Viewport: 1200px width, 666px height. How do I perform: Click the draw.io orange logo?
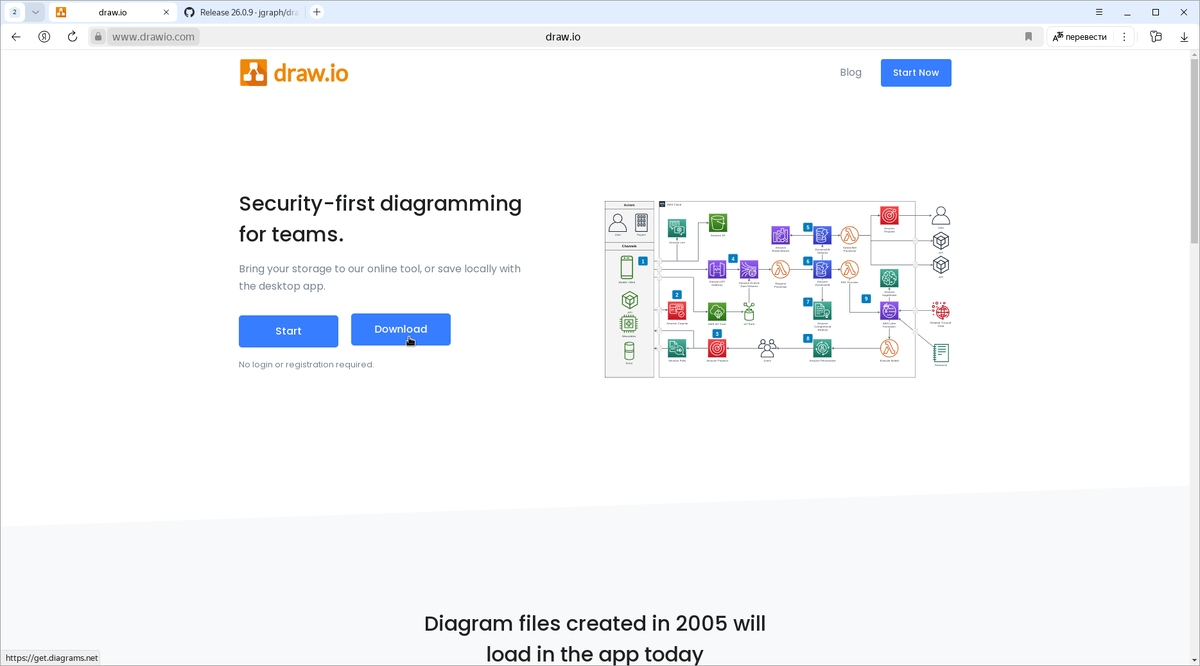[294, 73]
